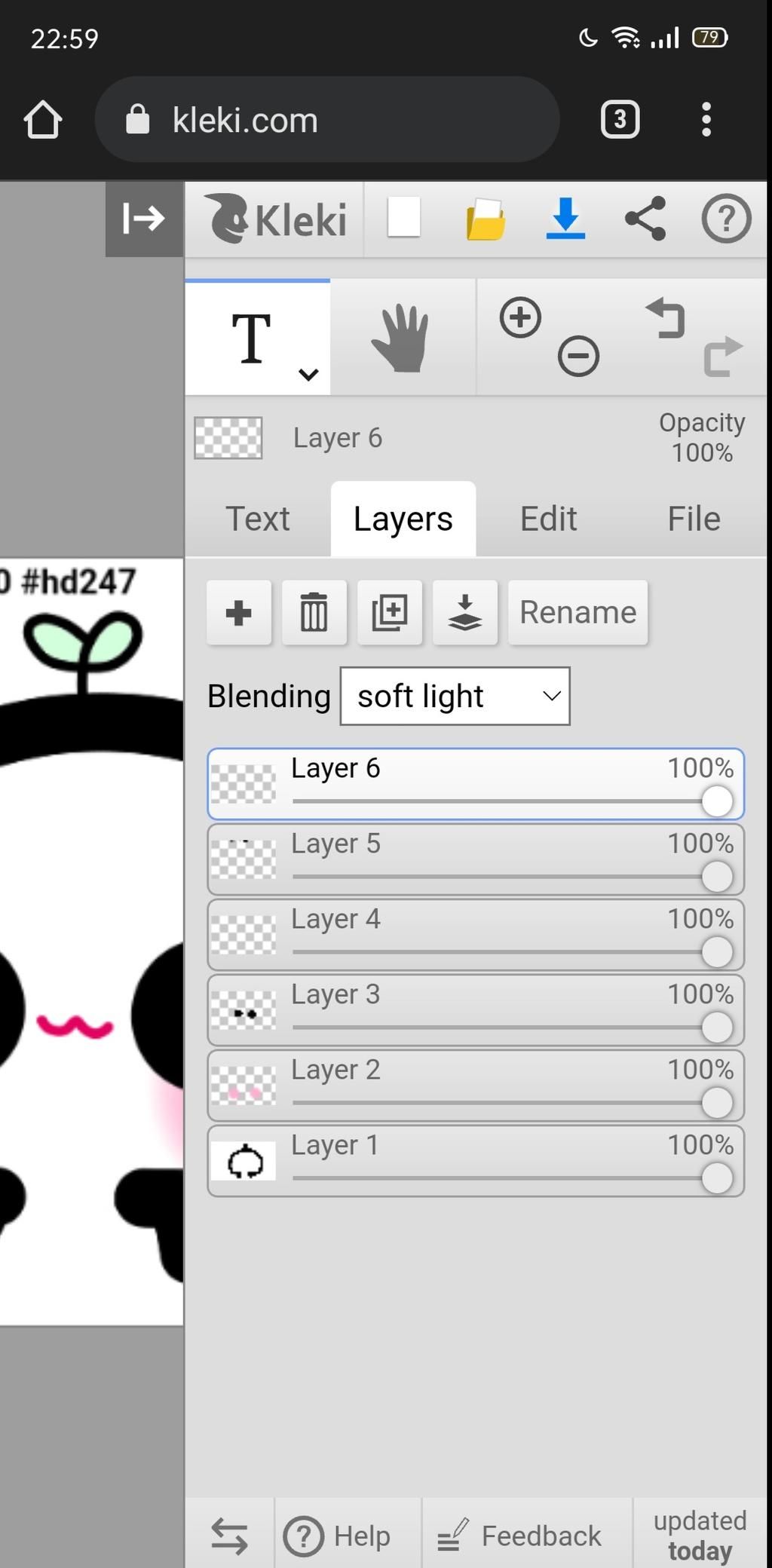
Task: Duplicate the layer with the duplicate icon
Action: [389, 612]
